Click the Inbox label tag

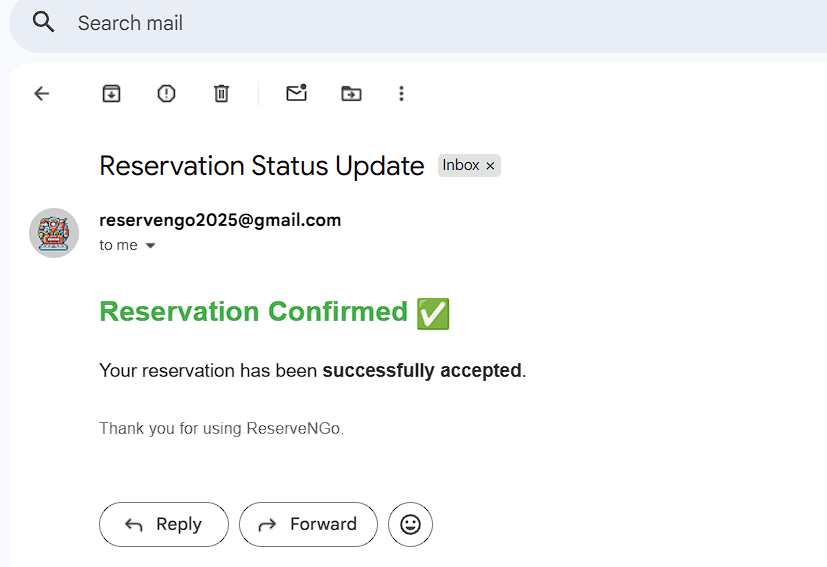(x=461, y=166)
